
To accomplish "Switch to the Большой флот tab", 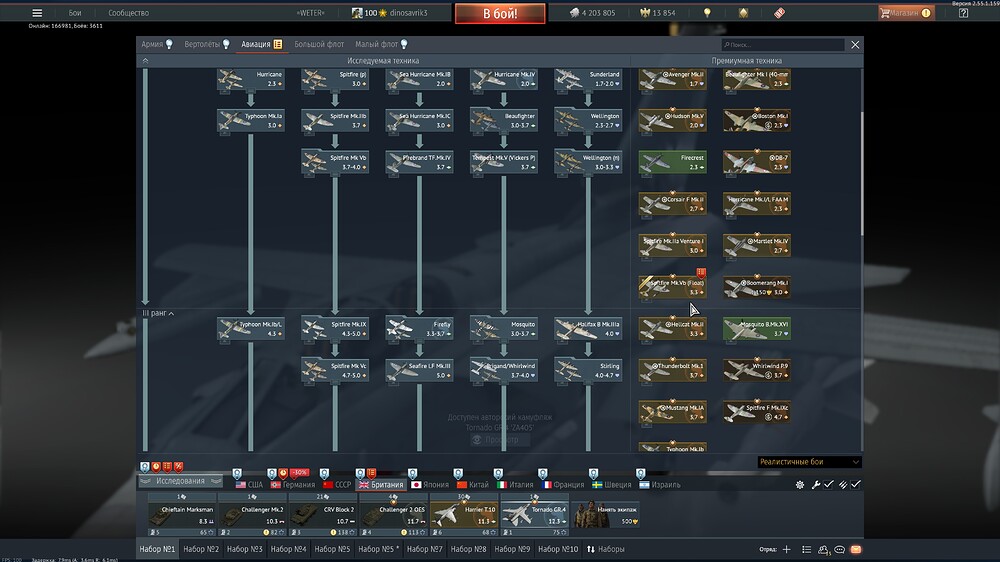I will point(319,44).
